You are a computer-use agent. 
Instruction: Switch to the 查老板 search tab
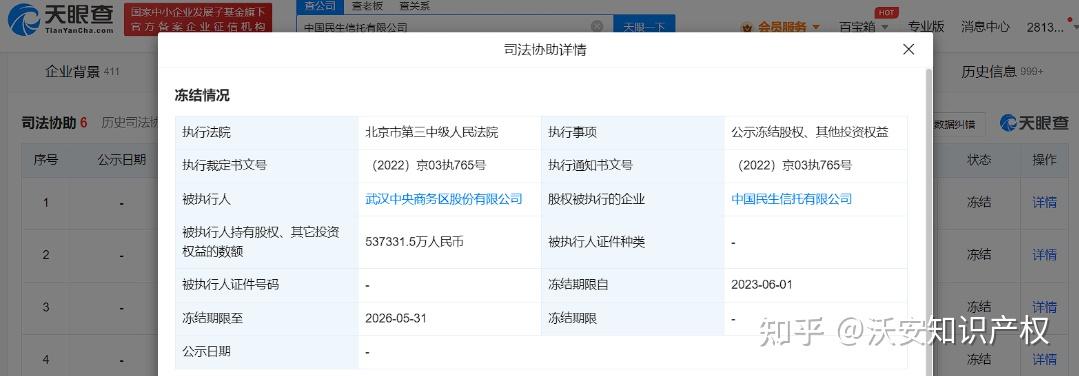tap(367, 6)
